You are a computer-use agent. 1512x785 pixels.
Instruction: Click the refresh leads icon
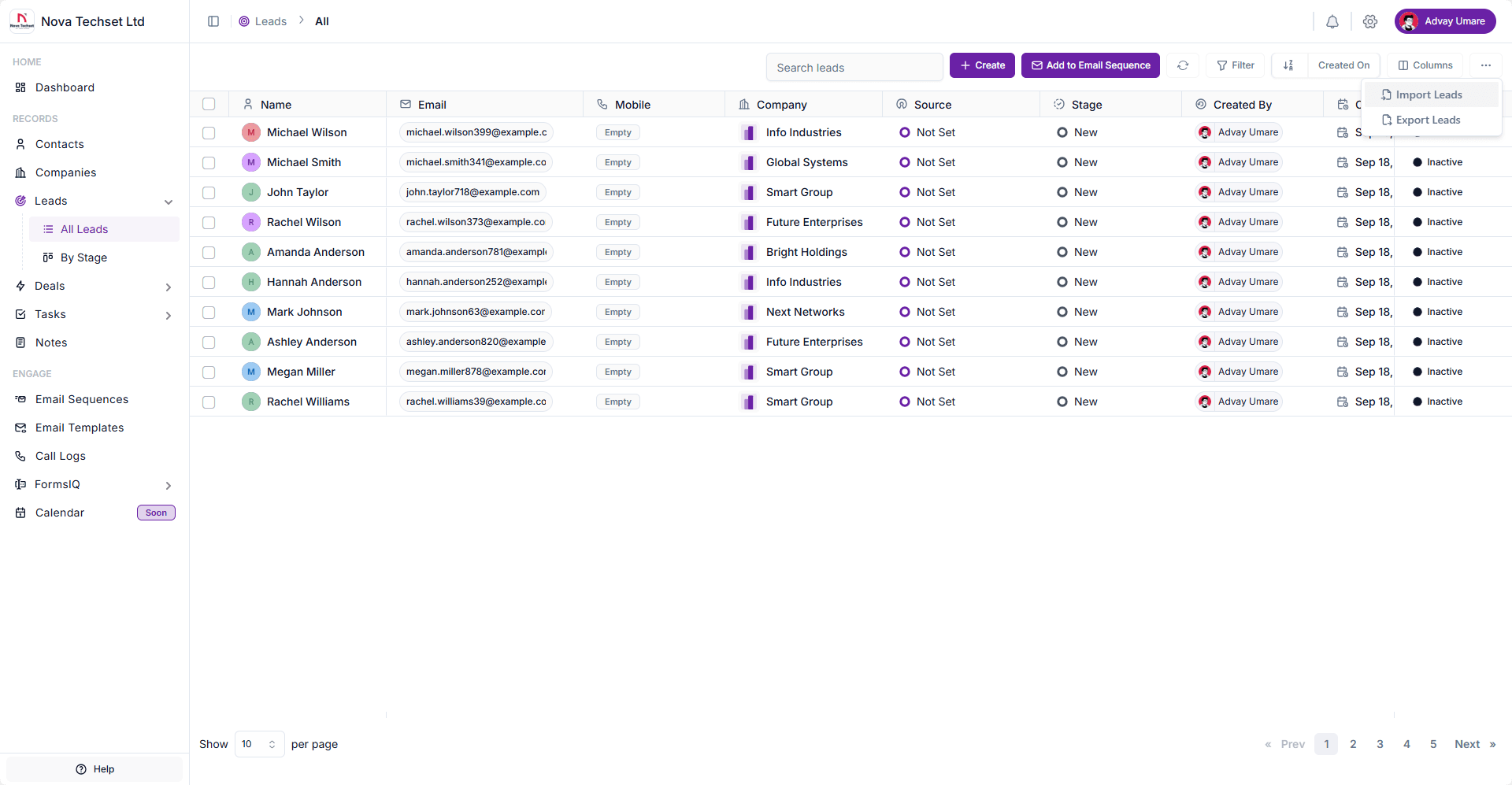(x=1183, y=65)
